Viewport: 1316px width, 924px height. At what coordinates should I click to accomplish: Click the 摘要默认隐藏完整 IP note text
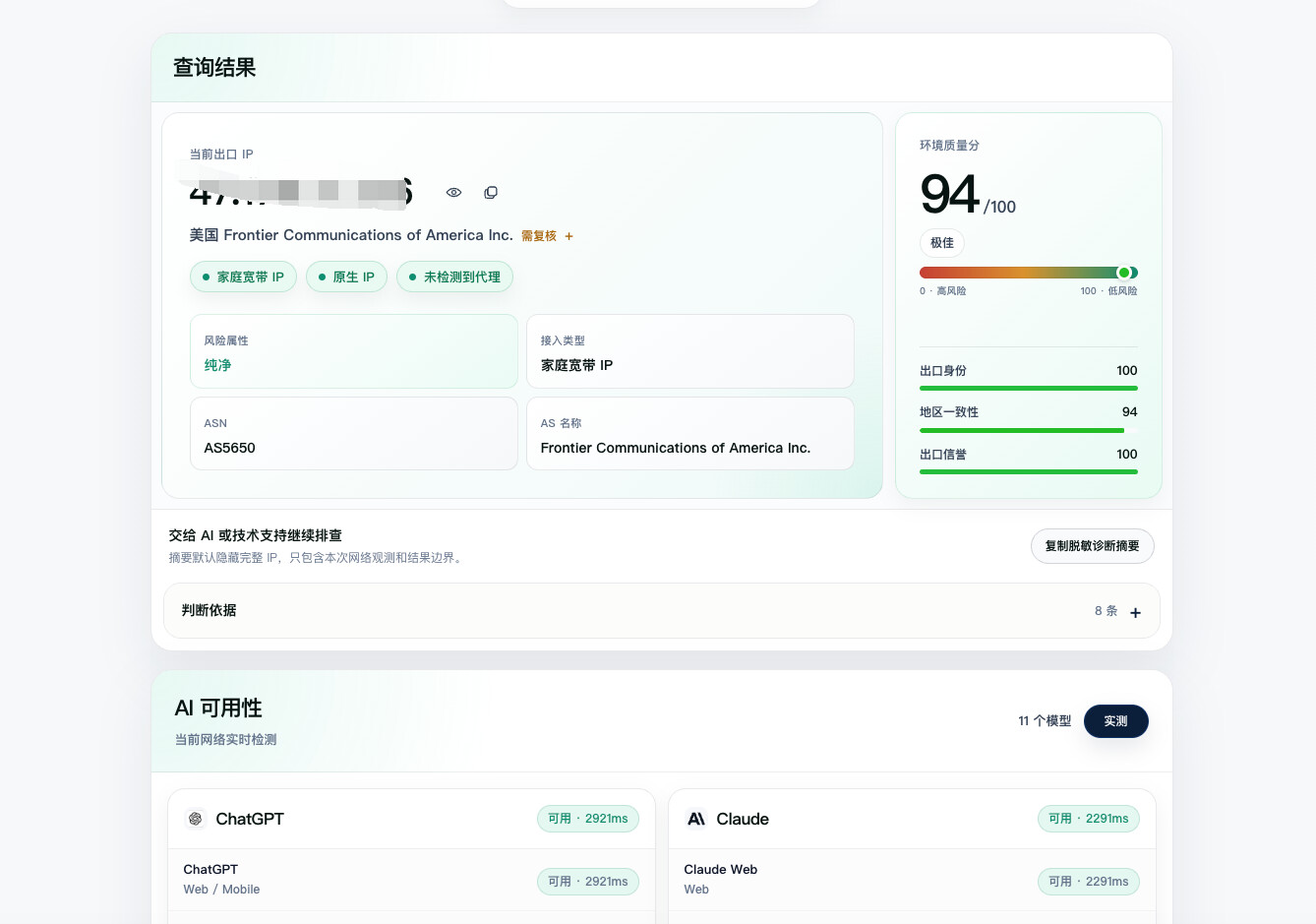317,558
